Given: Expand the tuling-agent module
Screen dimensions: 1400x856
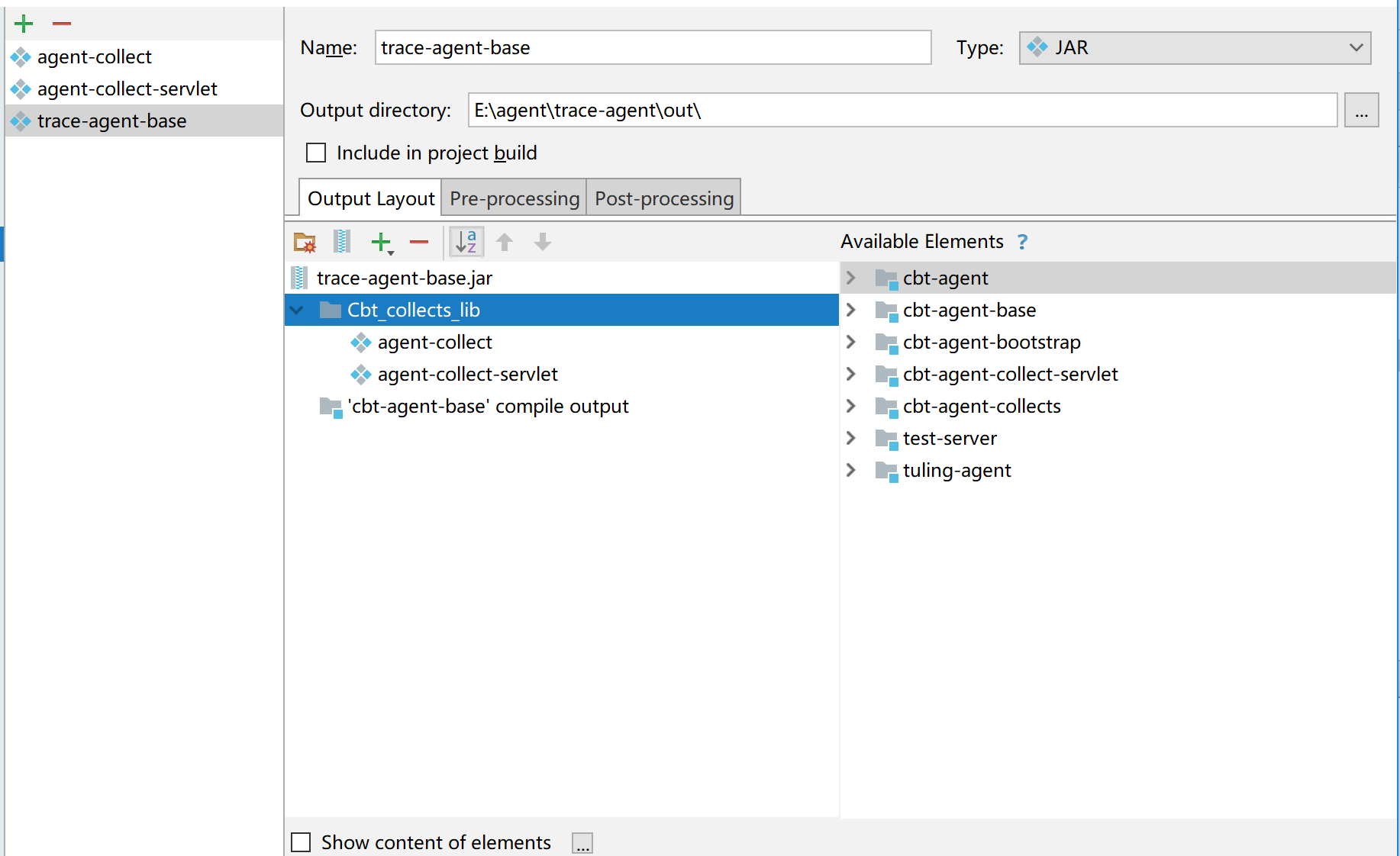Looking at the screenshot, I should click(851, 470).
